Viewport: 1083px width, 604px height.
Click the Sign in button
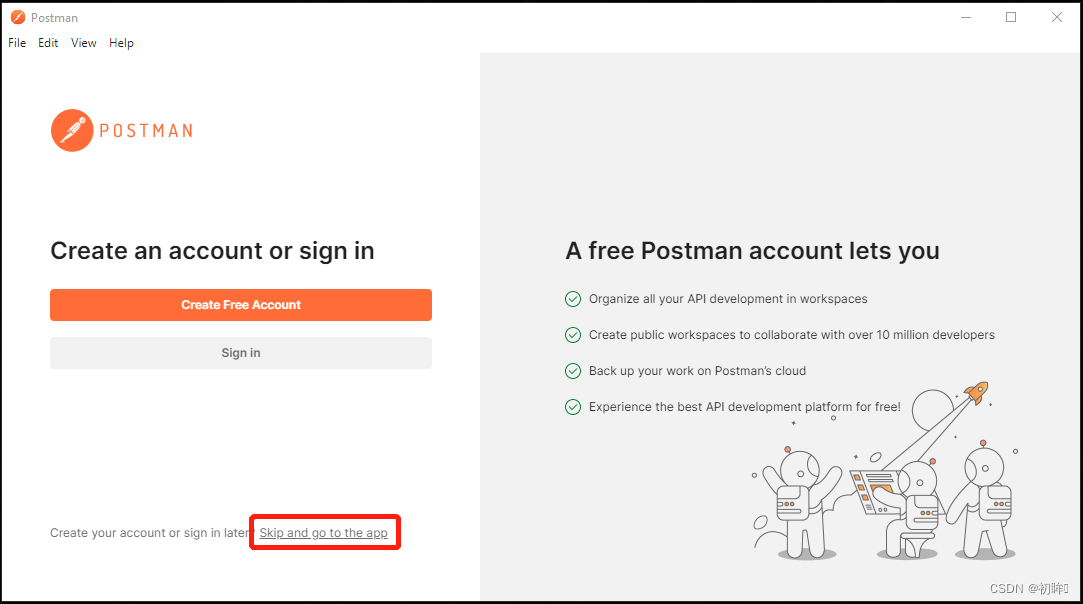pyautogui.click(x=240, y=352)
